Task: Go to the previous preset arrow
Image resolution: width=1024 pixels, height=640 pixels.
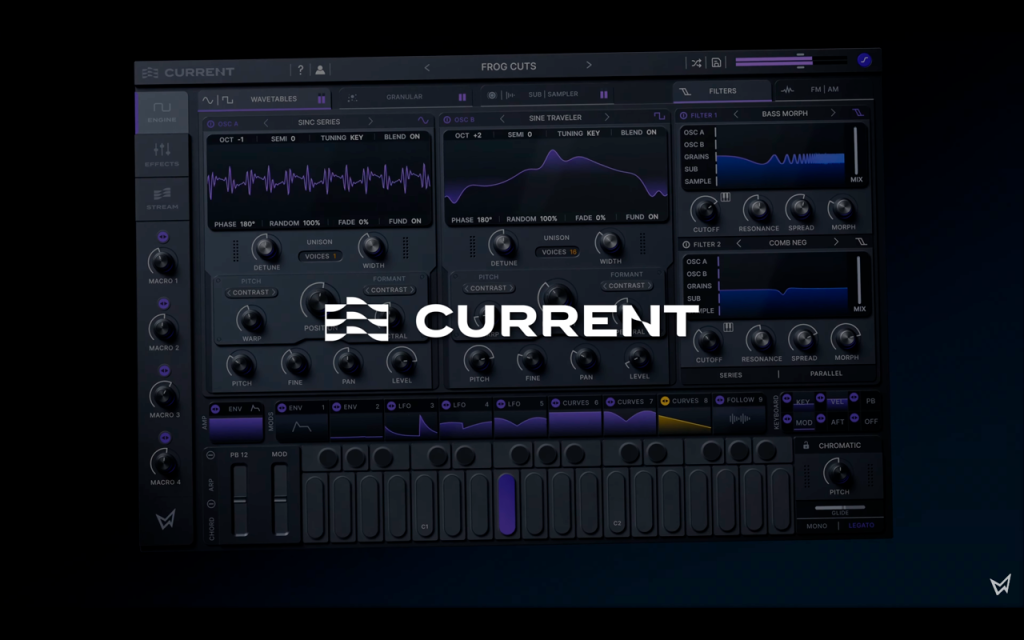Action: tap(427, 67)
